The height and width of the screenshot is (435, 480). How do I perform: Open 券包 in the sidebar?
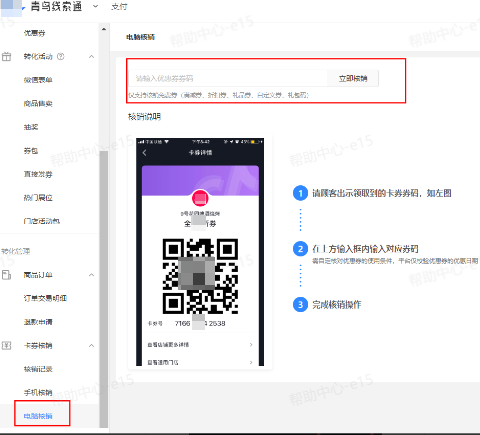31,151
